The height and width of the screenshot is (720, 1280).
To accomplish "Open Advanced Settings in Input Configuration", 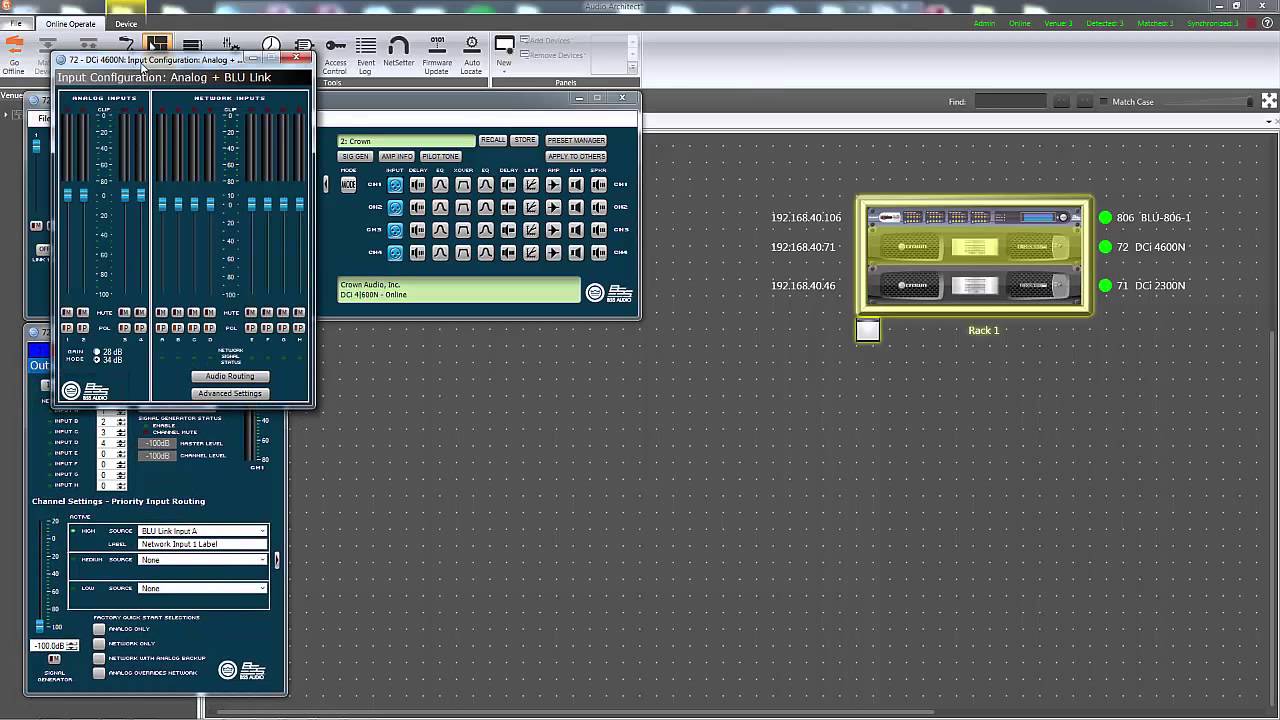I will tap(230, 393).
